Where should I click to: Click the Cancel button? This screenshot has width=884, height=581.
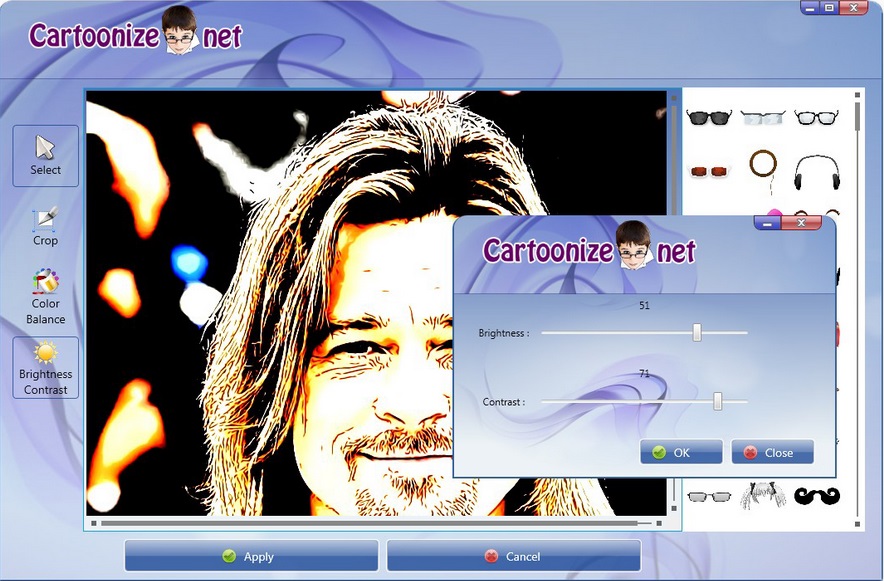click(514, 556)
